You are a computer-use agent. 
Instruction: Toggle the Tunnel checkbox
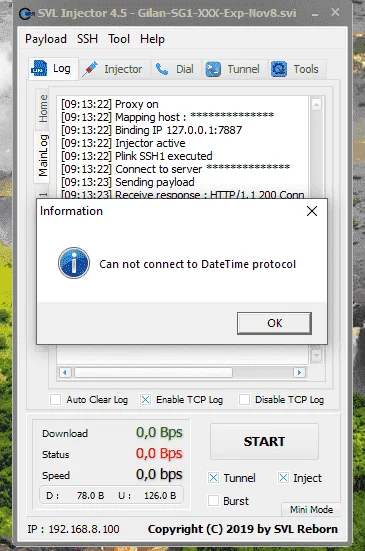[213, 478]
